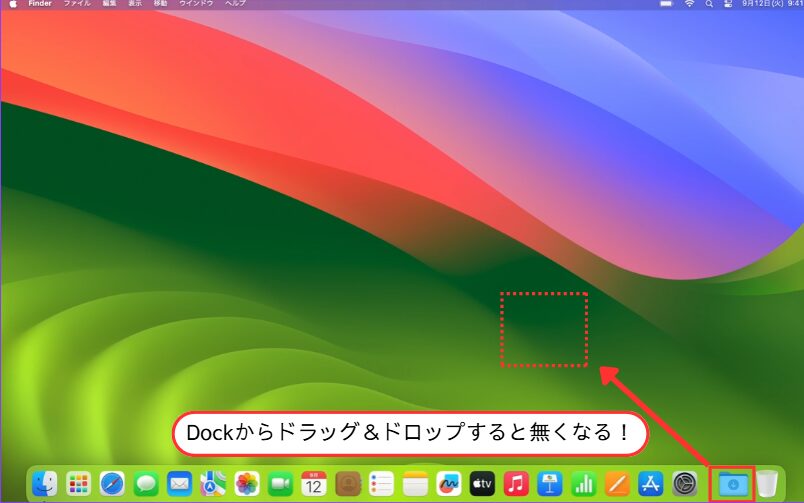
Task: Expand the Downloads folder stack
Action: click(733, 484)
